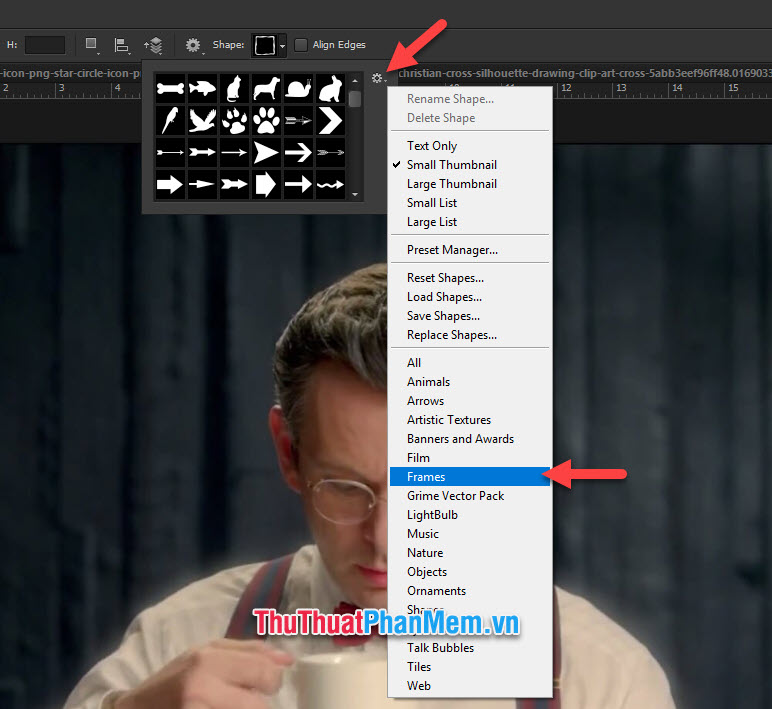
Task: Switch to the christian-cross-silhouette document tab
Action: (585, 73)
